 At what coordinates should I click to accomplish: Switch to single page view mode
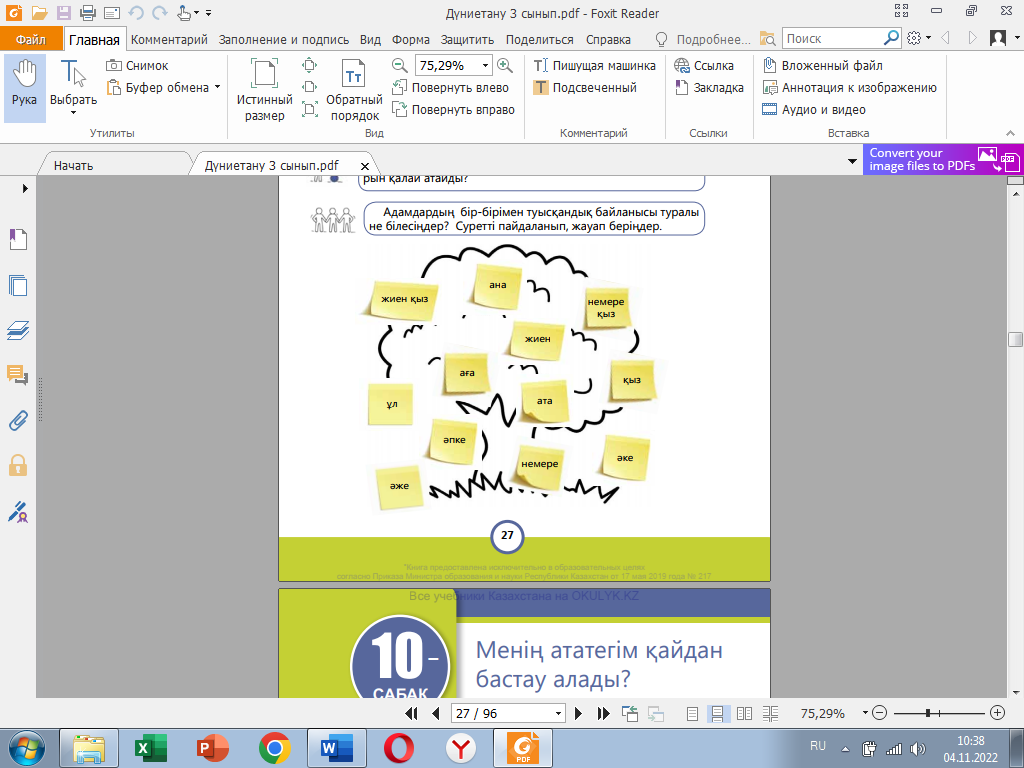[693, 714]
